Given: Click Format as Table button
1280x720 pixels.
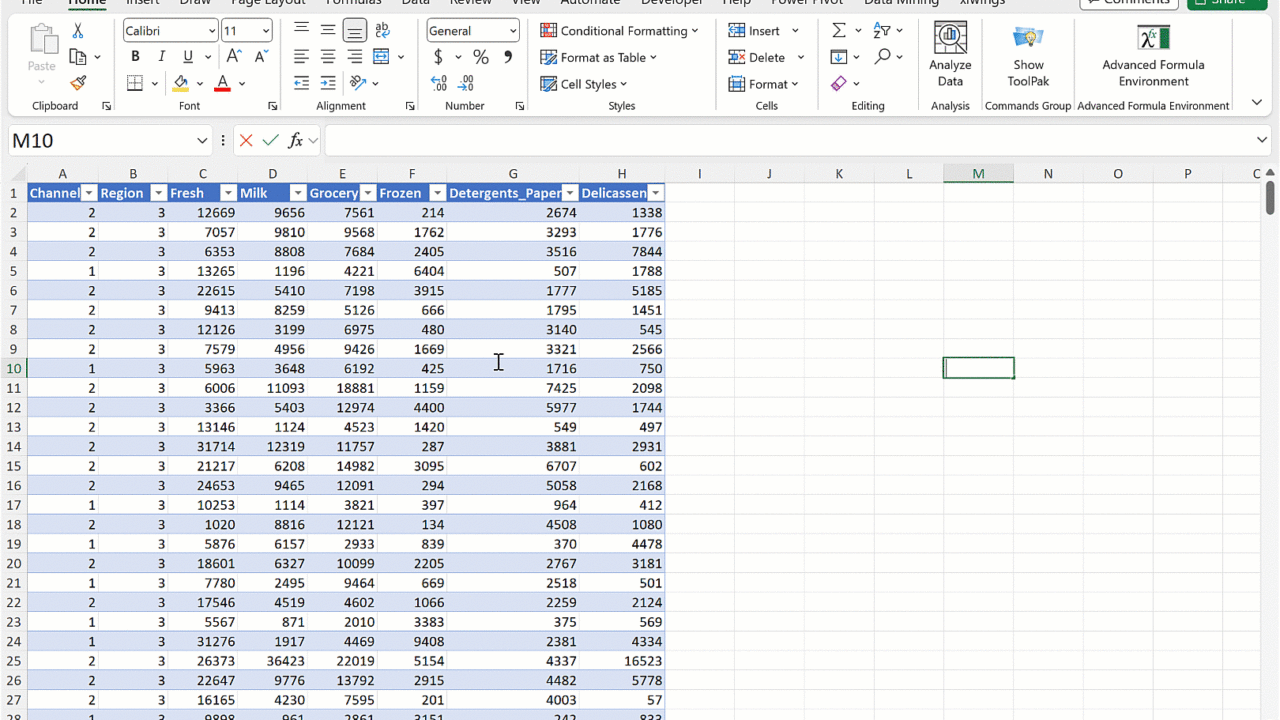Looking at the screenshot, I should tap(598, 57).
